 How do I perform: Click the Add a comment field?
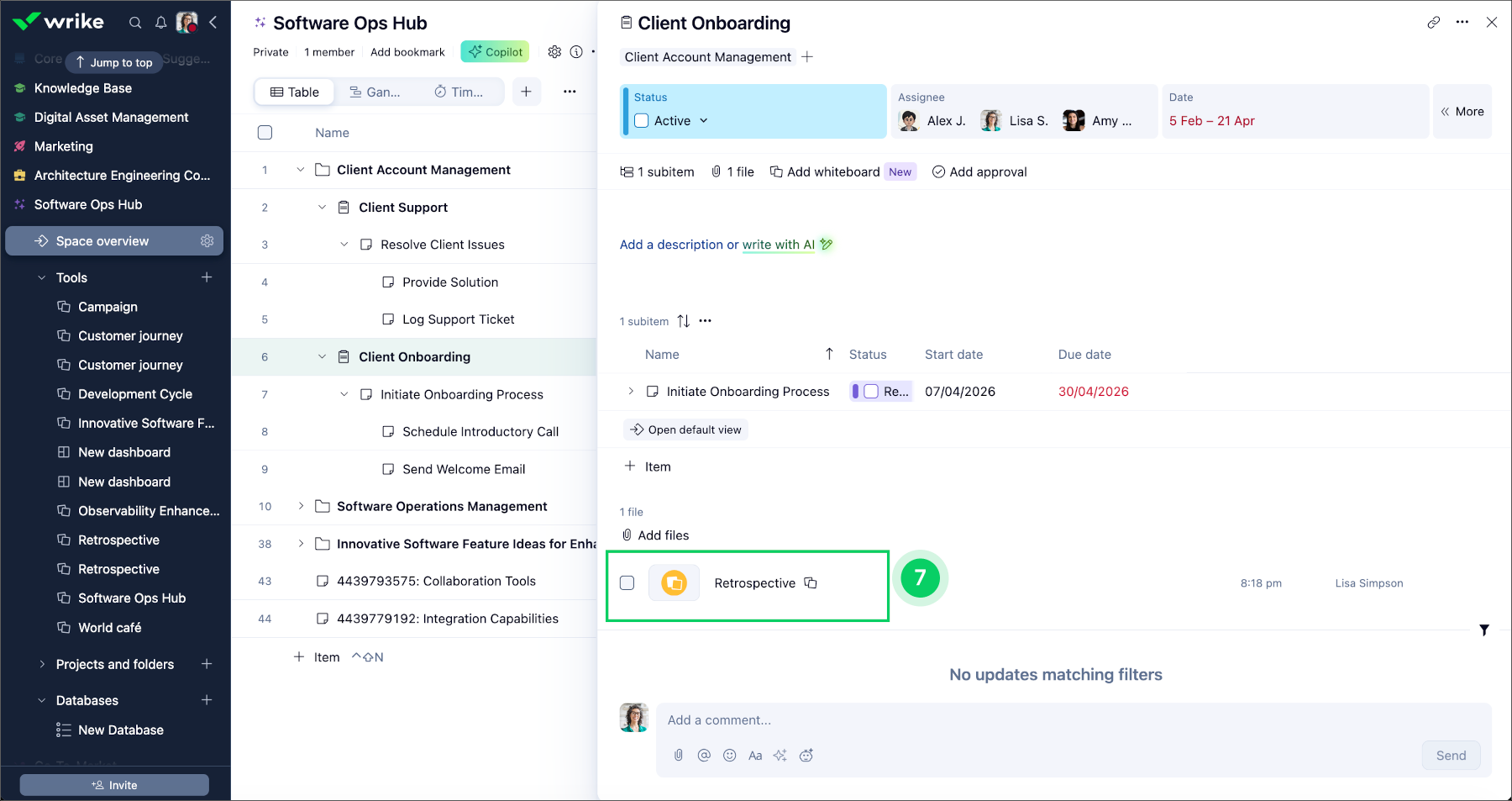[1074, 720]
